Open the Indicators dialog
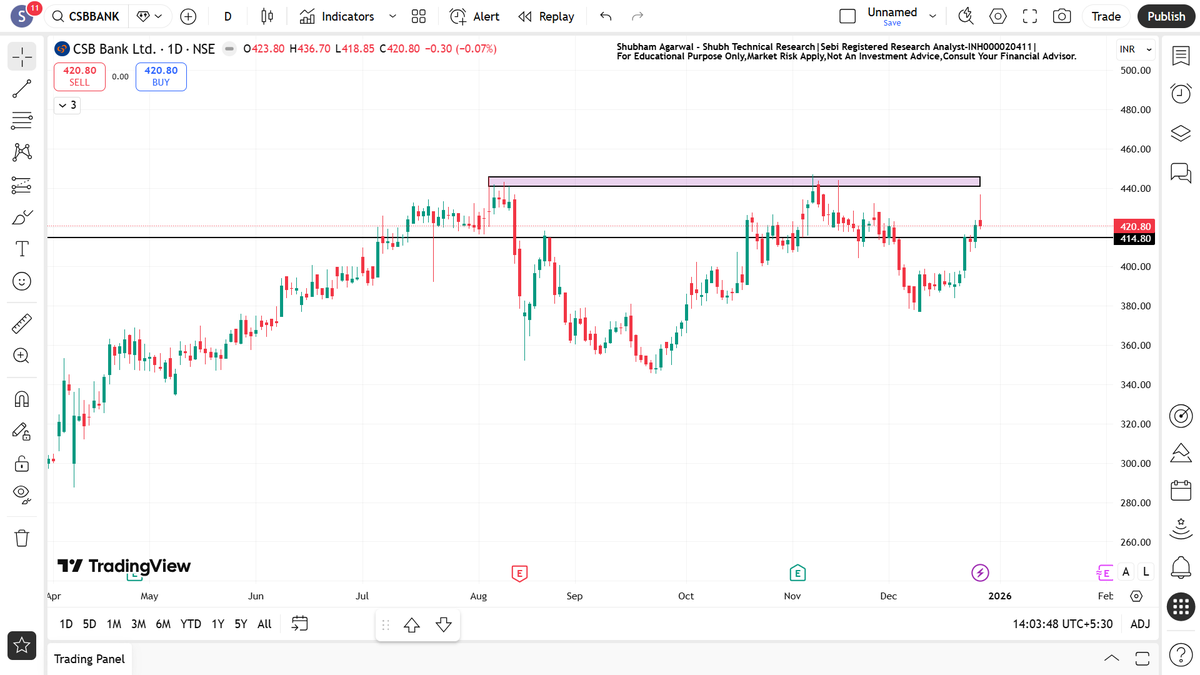 click(336, 16)
